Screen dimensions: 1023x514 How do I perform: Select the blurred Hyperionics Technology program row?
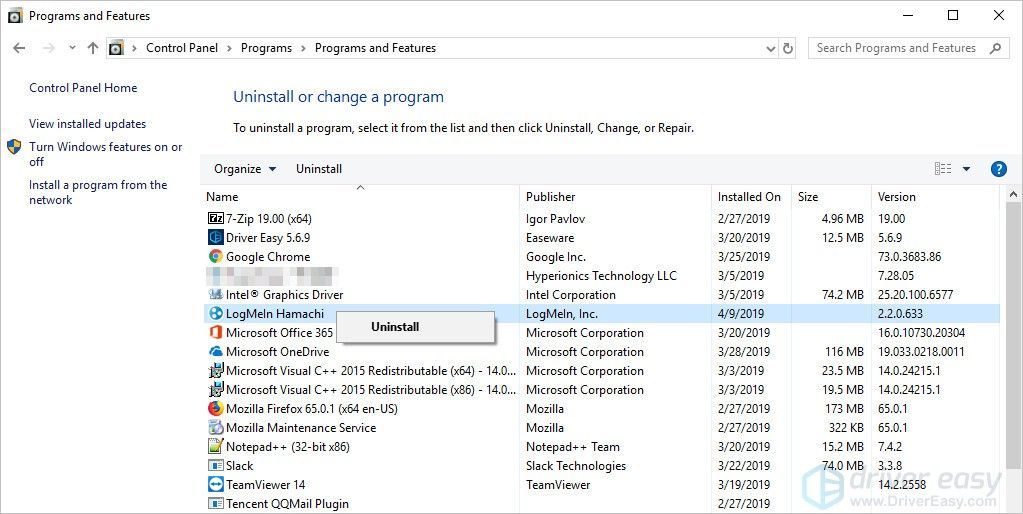[x=600, y=275]
